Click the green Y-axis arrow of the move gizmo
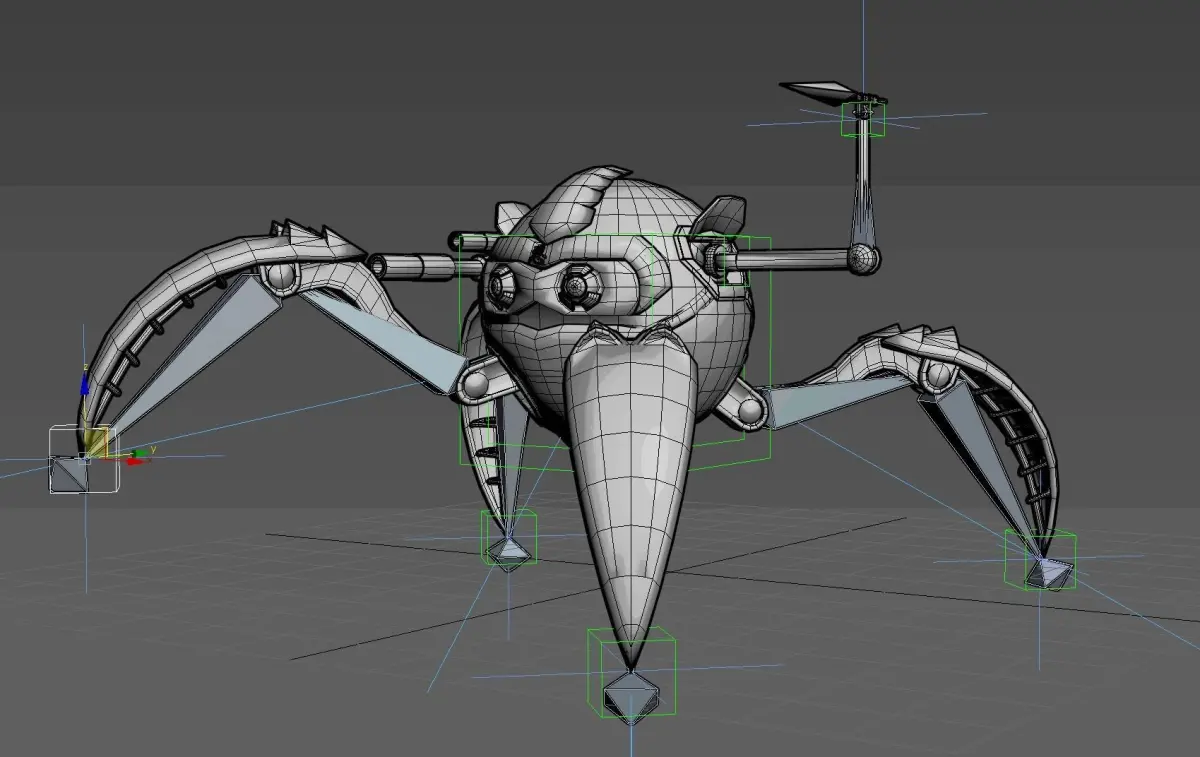The height and width of the screenshot is (757, 1200). [143, 452]
